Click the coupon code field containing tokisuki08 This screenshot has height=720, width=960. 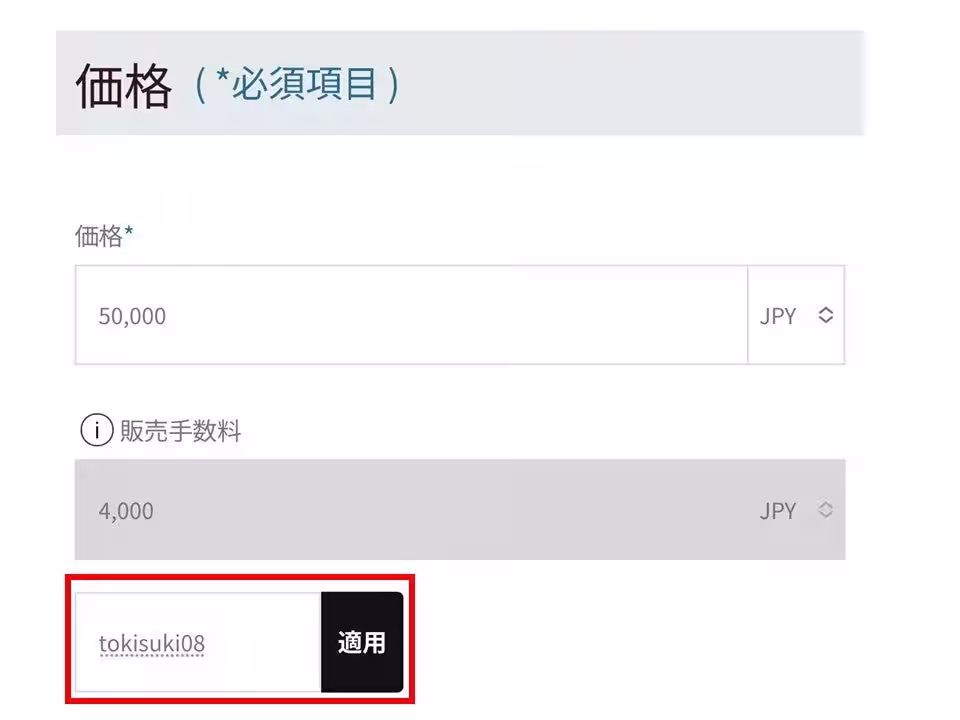pos(198,642)
